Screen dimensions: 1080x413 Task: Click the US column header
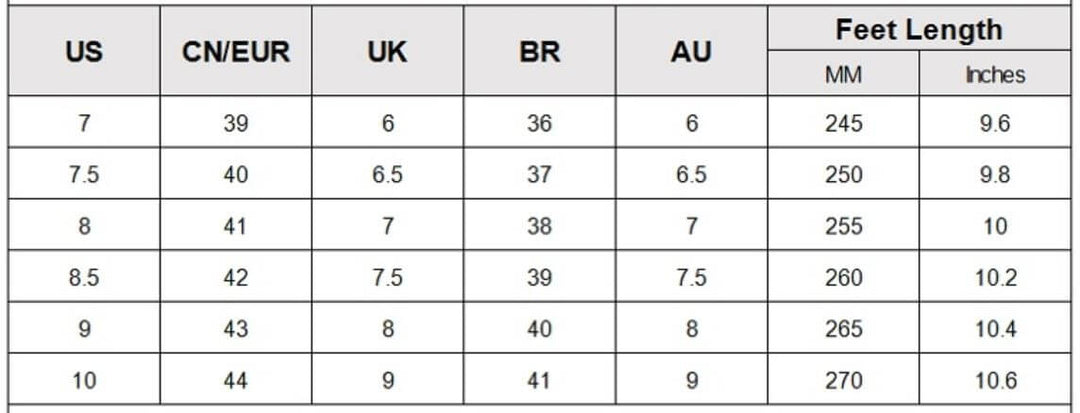click(84, 52)
